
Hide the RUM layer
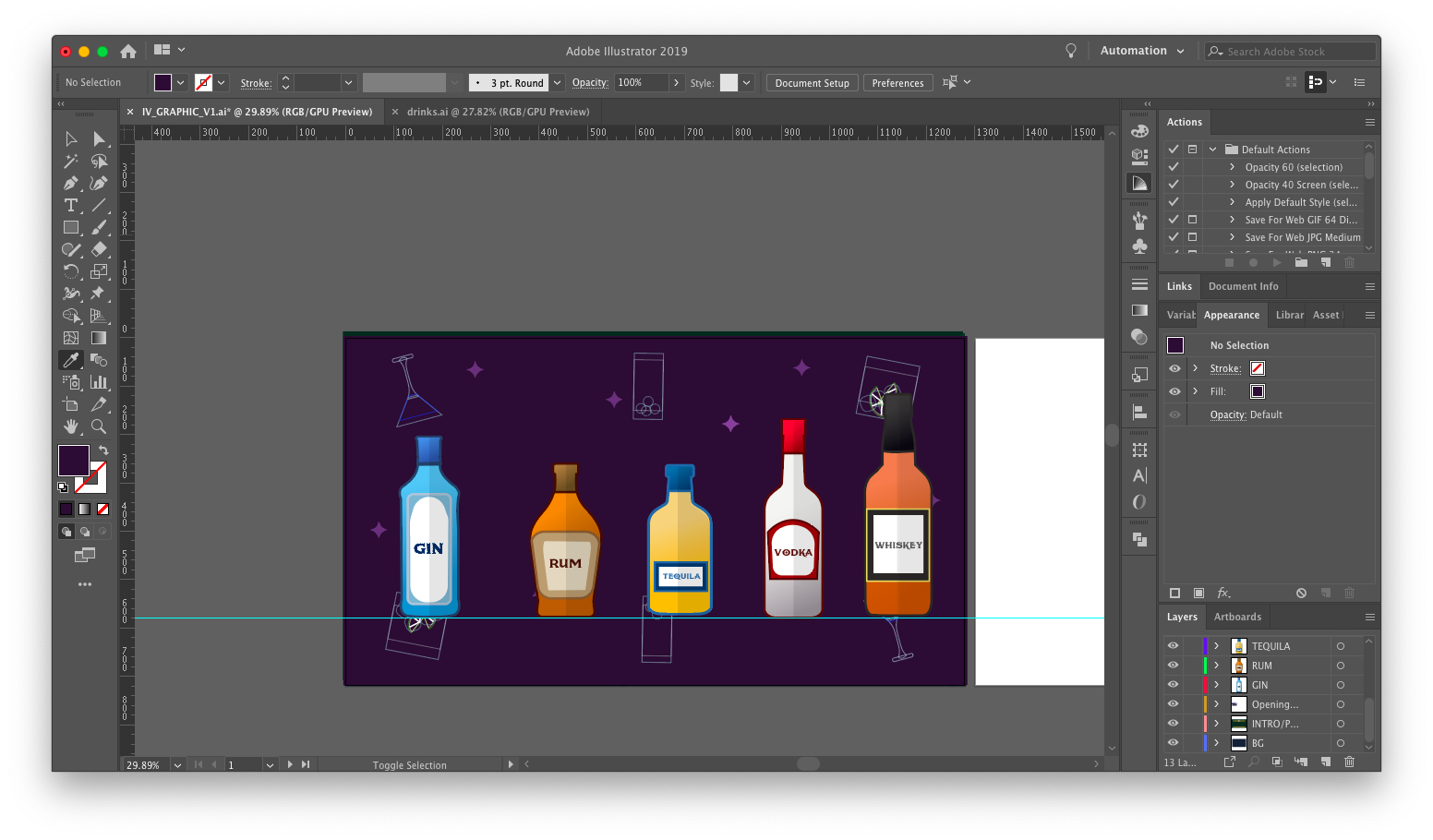pyautogui.click(x=1173, y=665)
